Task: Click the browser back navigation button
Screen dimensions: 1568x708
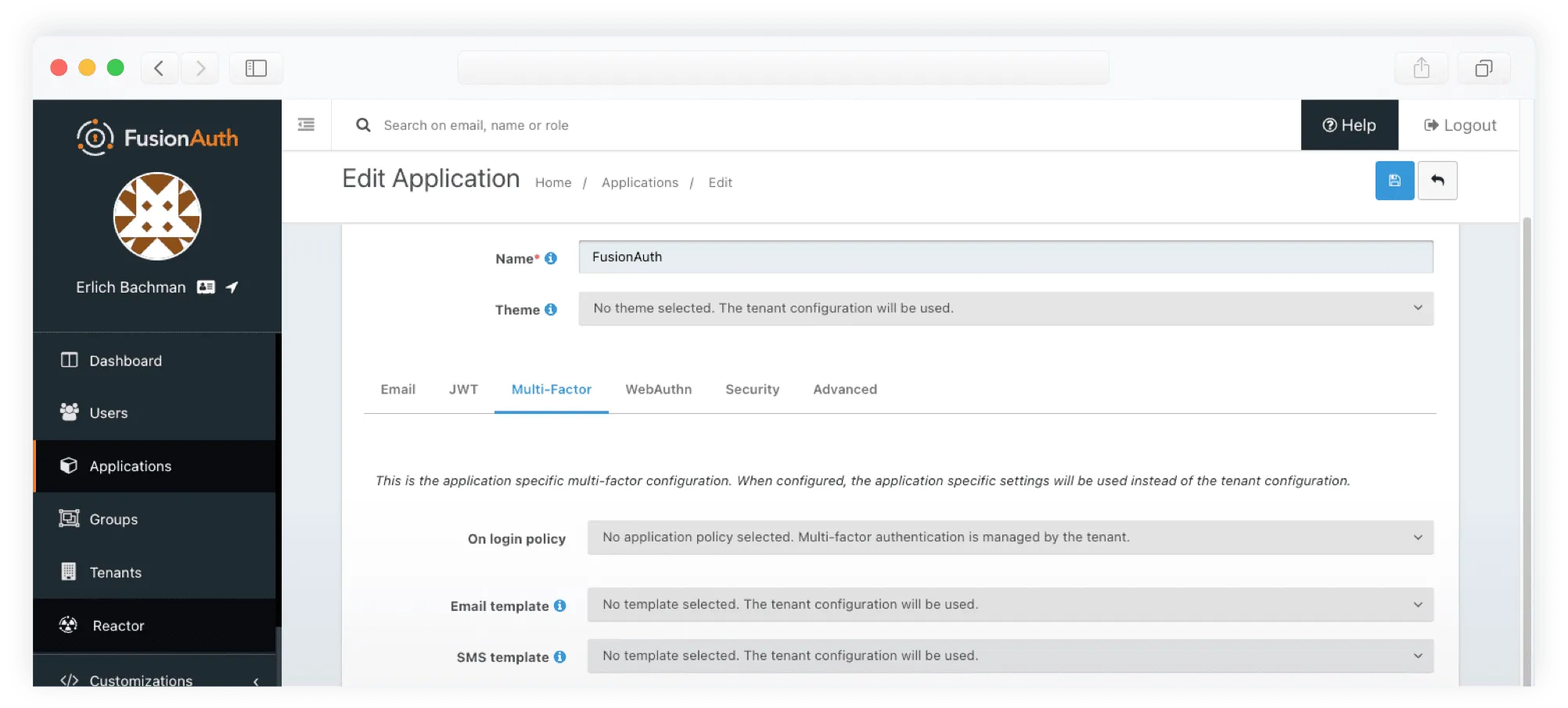Action: pos(160,68)
